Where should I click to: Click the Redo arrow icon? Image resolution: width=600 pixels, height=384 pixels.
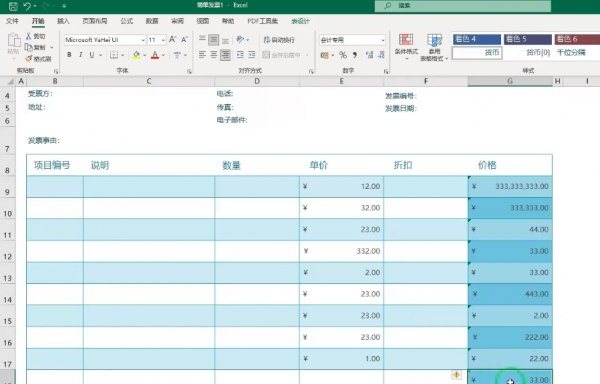(46, 6)
